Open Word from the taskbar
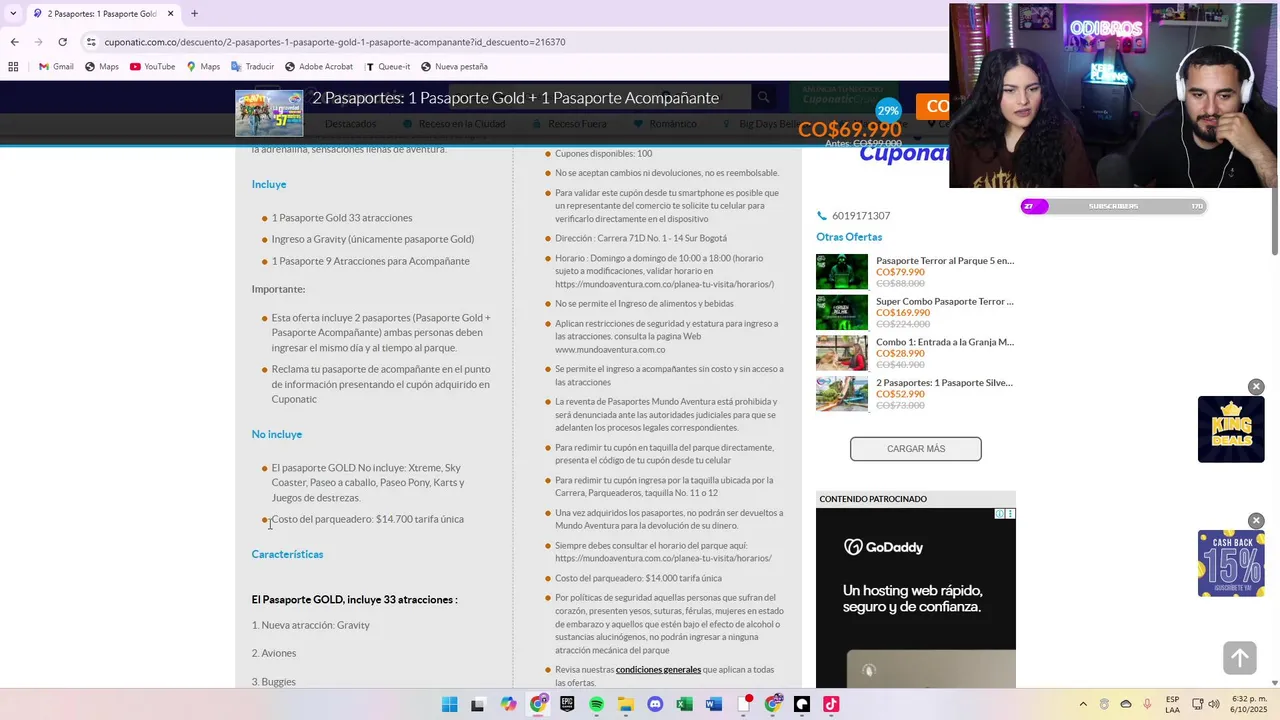This screenshot has height=720, width=1280. (714, 704)
